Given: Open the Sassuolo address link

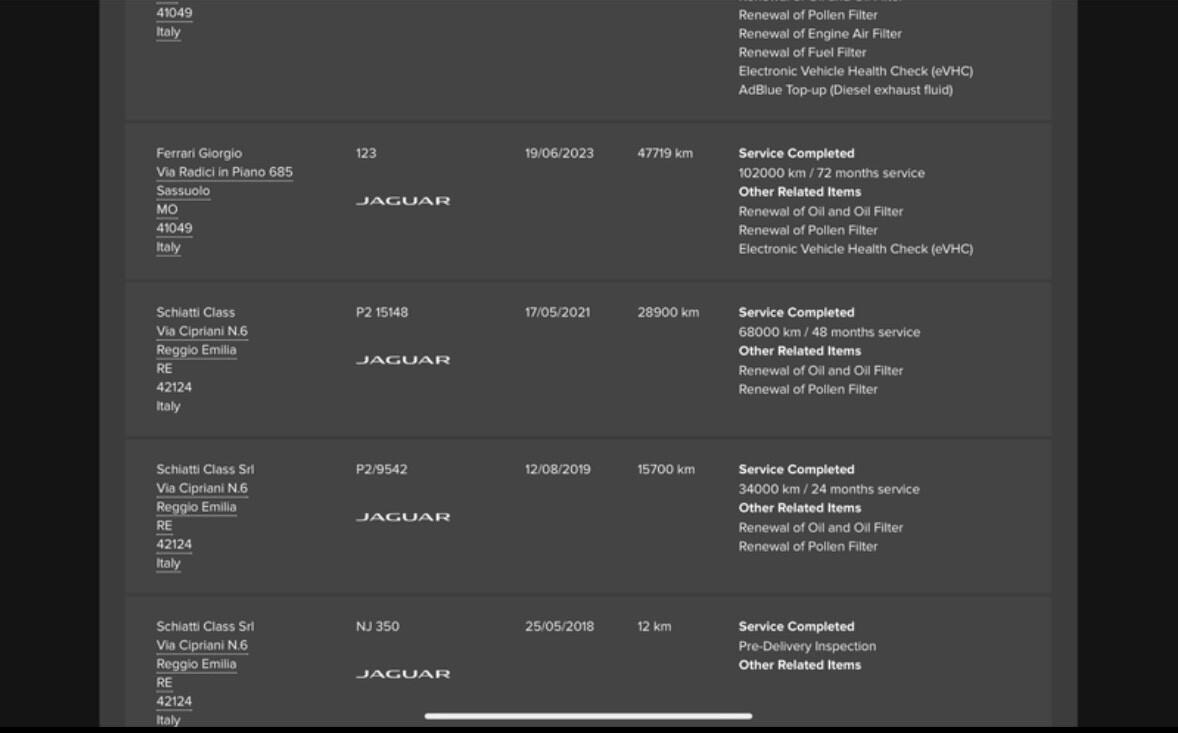Looking at the screenshot, I should coord(183,191).
